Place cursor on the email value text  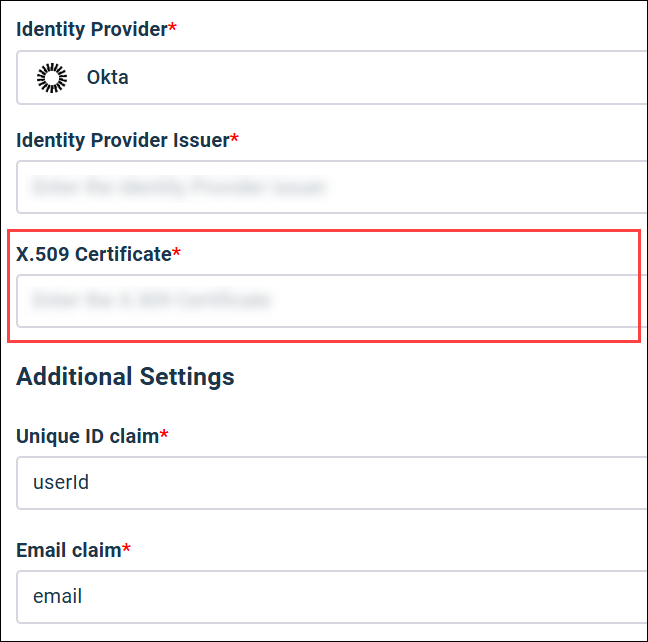click(x=58, y=596)
